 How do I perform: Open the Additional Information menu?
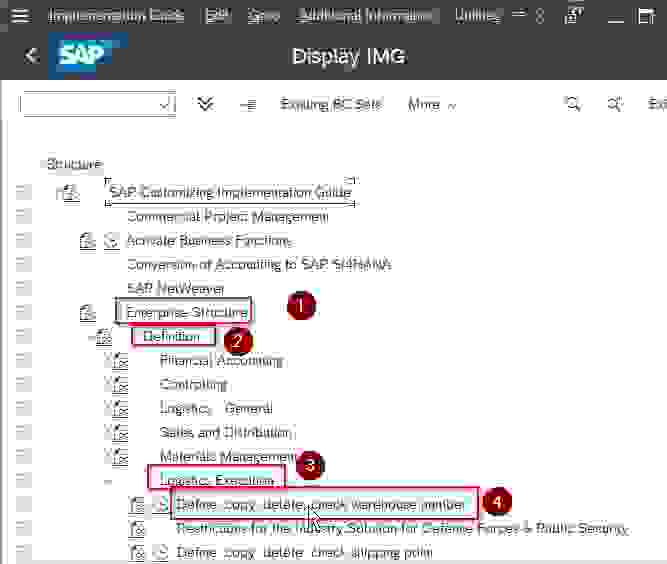point(366,16)
